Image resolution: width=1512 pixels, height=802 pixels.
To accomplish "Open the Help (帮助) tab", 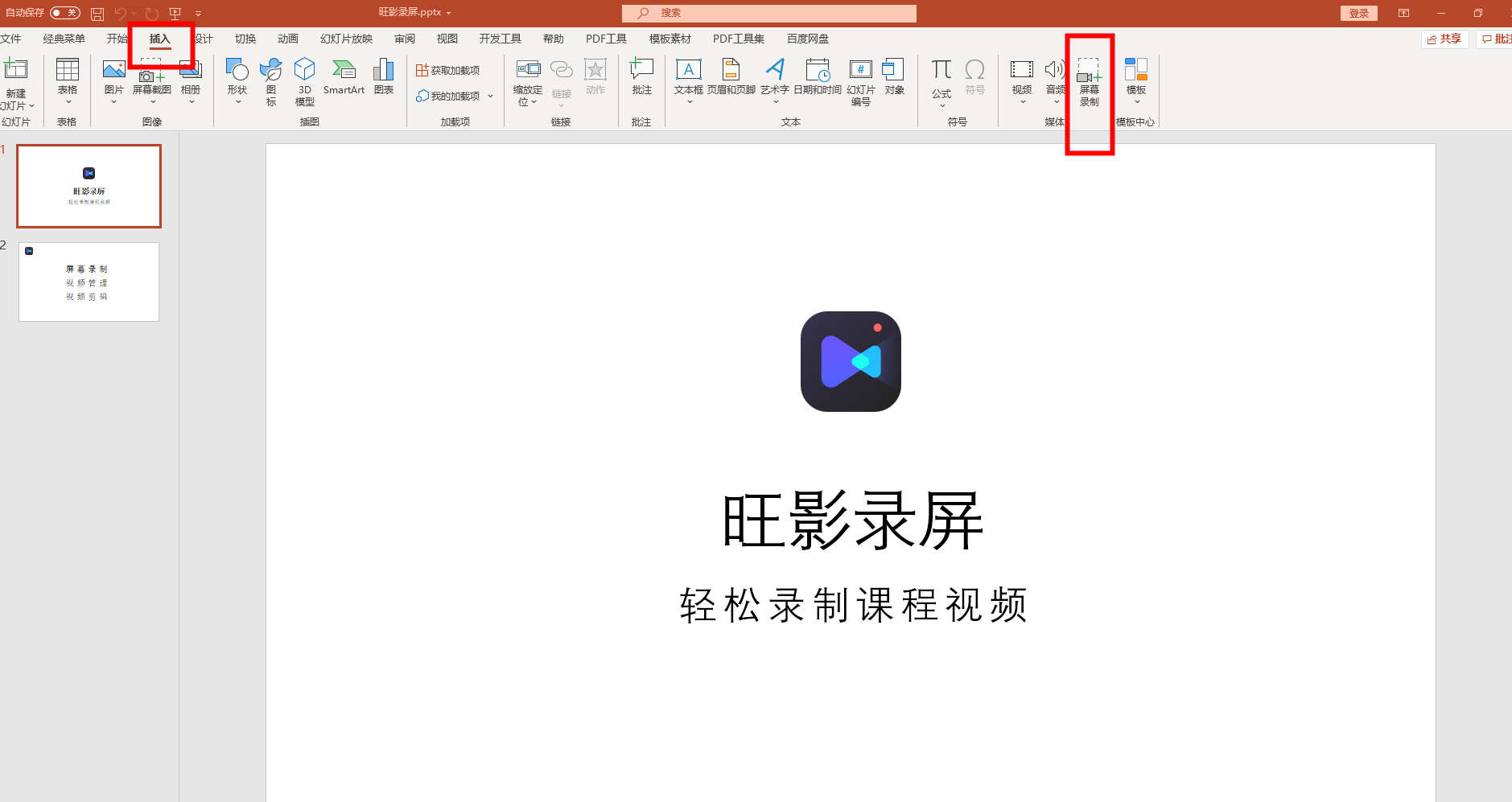I will click(554, 39).
